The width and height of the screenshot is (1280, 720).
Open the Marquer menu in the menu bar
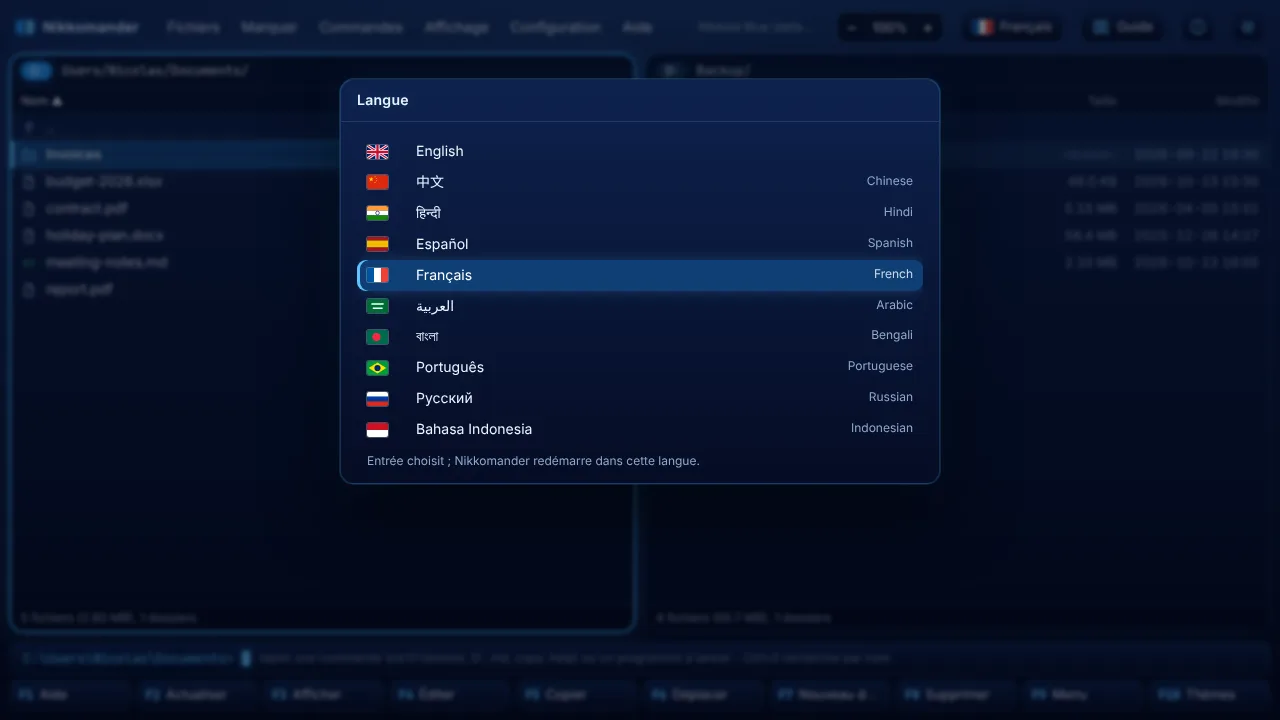coord(269,27)
